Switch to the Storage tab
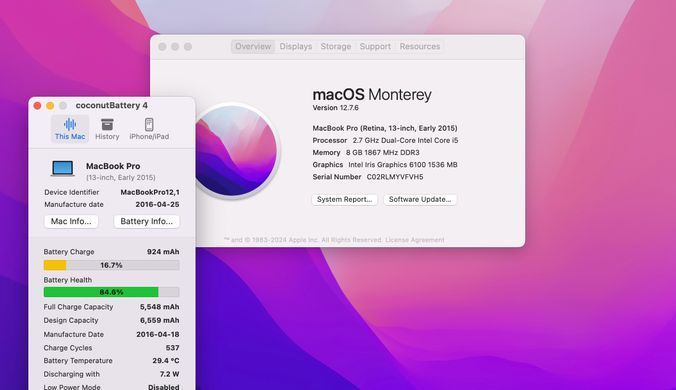 click(336, 47)
